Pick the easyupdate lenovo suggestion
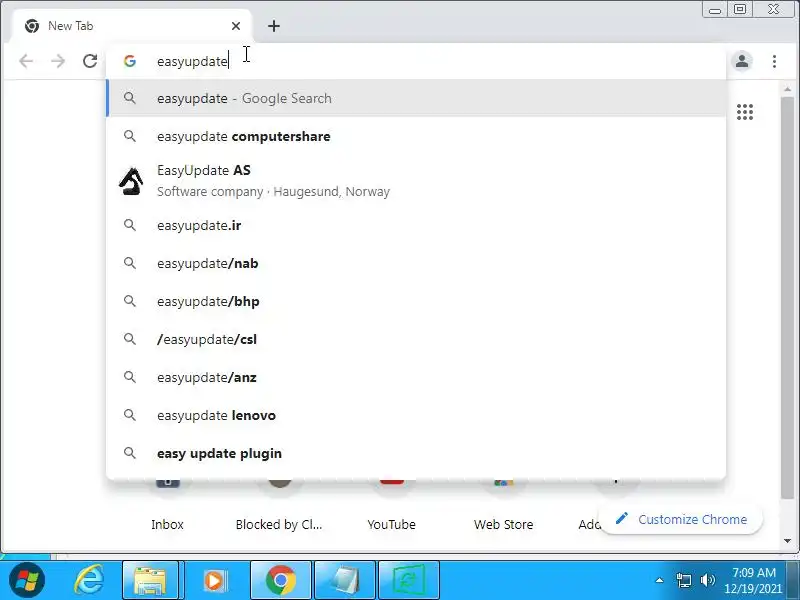 click(416, 415)
